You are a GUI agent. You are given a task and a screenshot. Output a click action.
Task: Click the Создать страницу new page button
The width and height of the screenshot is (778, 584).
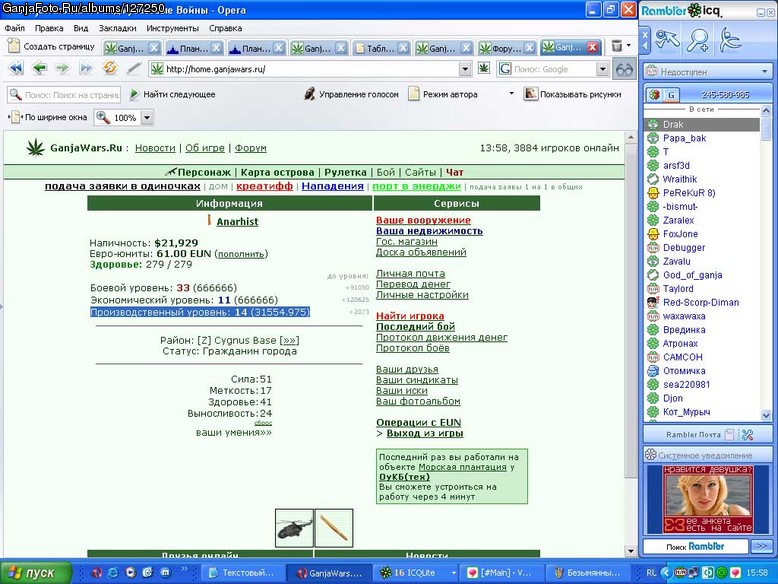(x=51, y=46)
